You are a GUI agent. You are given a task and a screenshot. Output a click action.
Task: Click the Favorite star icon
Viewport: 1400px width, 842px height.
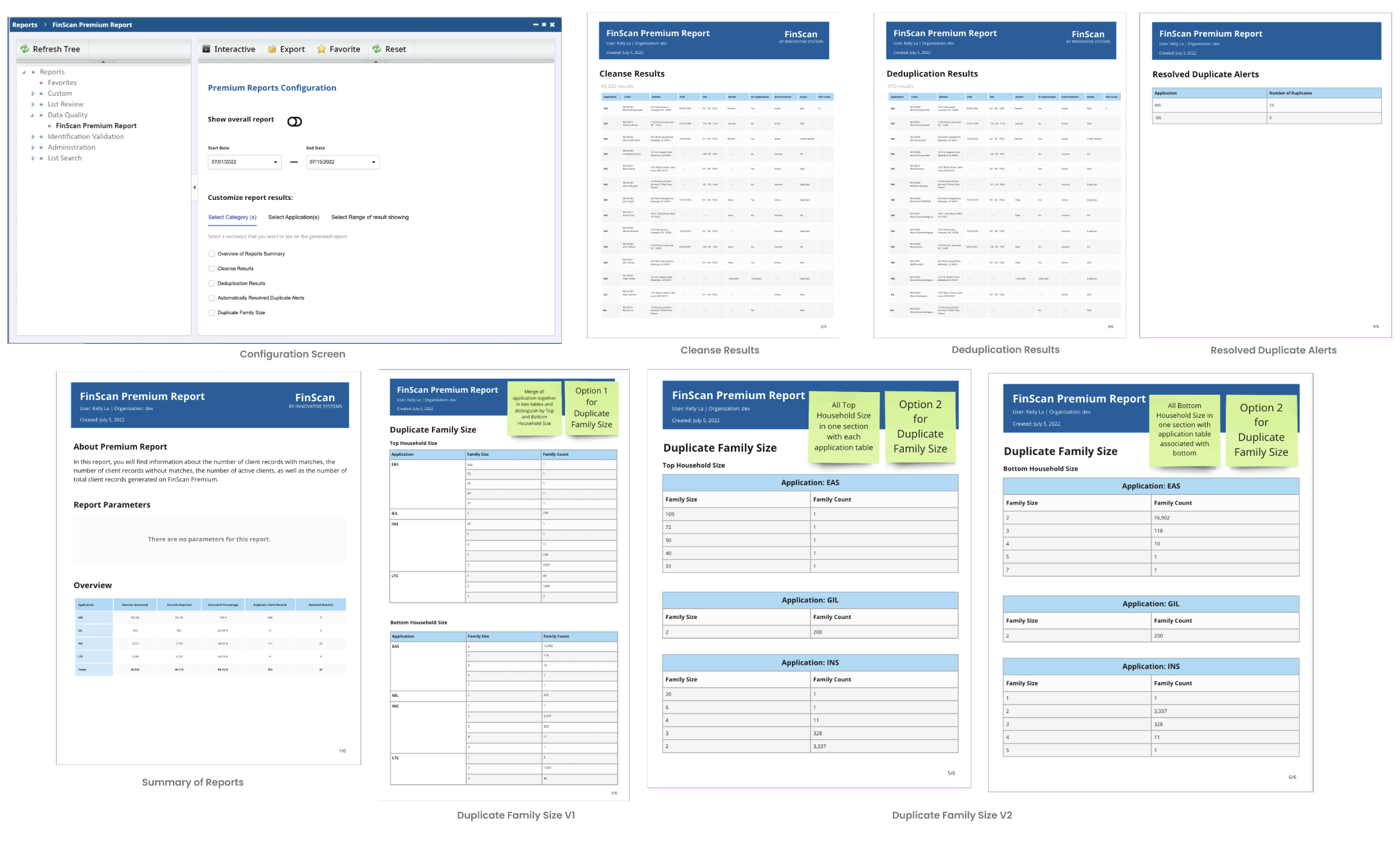pyautogui.click(x=321, y=49)
